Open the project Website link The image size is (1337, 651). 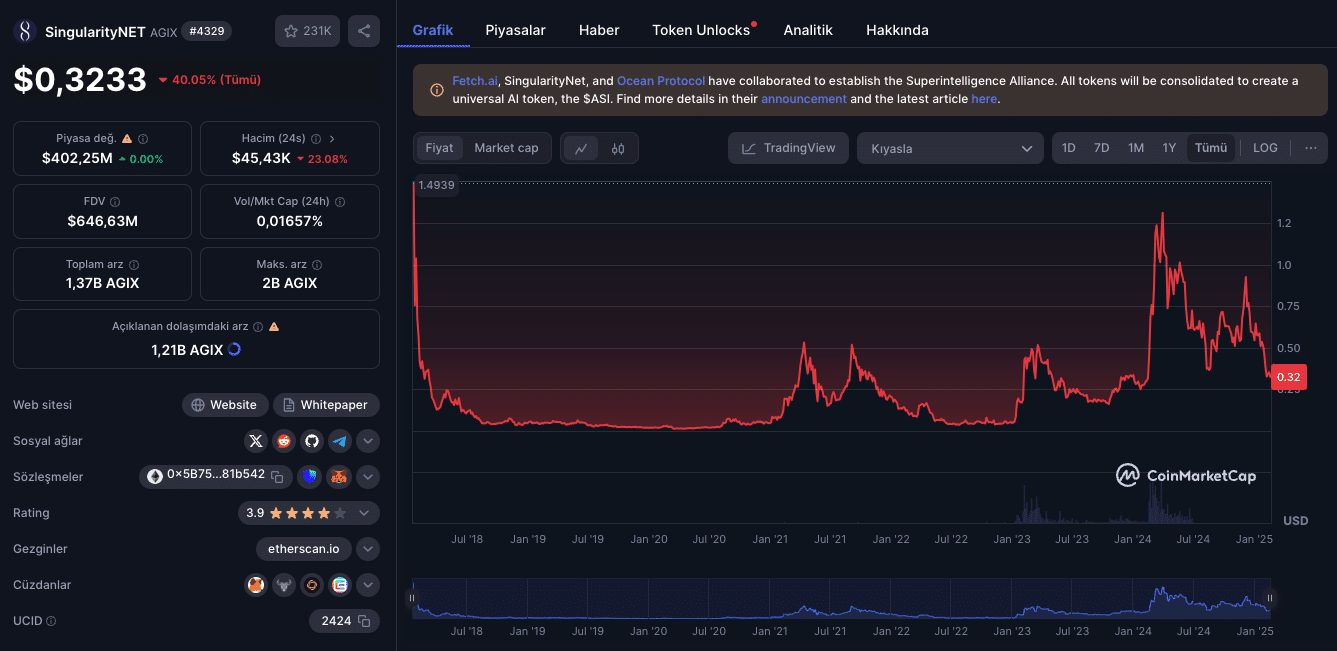pyautogui.click(x=225, y=405)
